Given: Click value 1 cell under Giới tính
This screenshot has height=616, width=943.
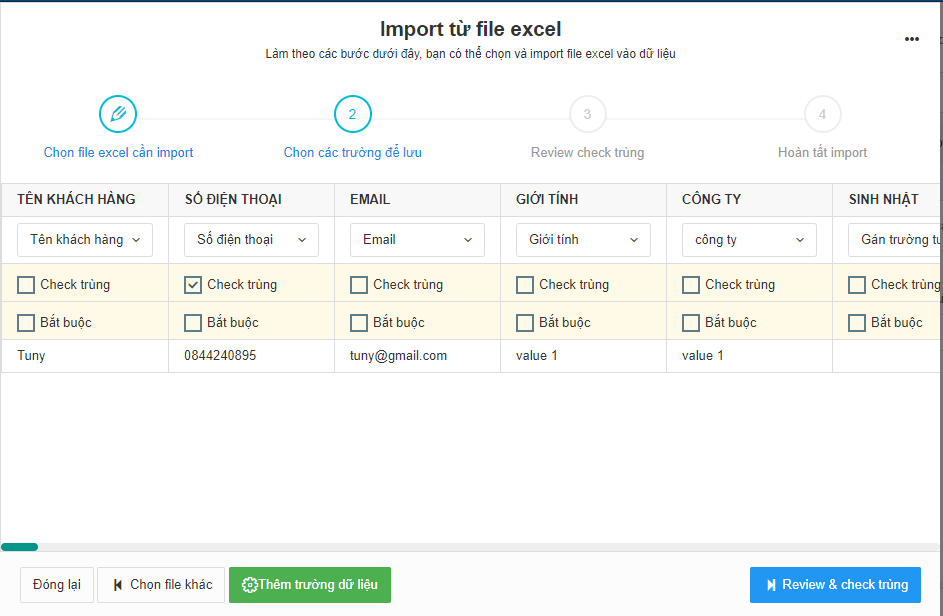Looking at the screenshot, I should tap(583, 356).
